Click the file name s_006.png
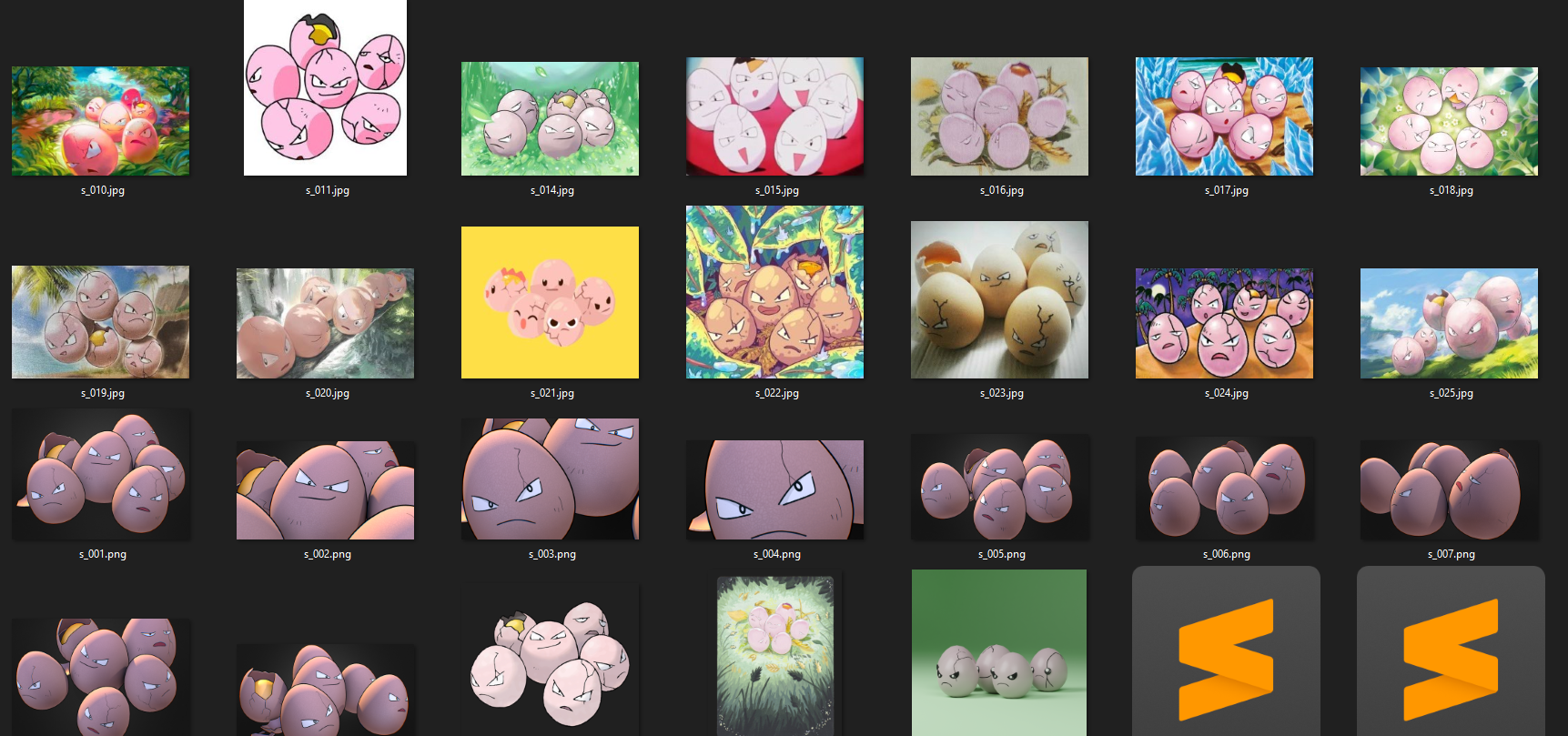 (1227, 554)
